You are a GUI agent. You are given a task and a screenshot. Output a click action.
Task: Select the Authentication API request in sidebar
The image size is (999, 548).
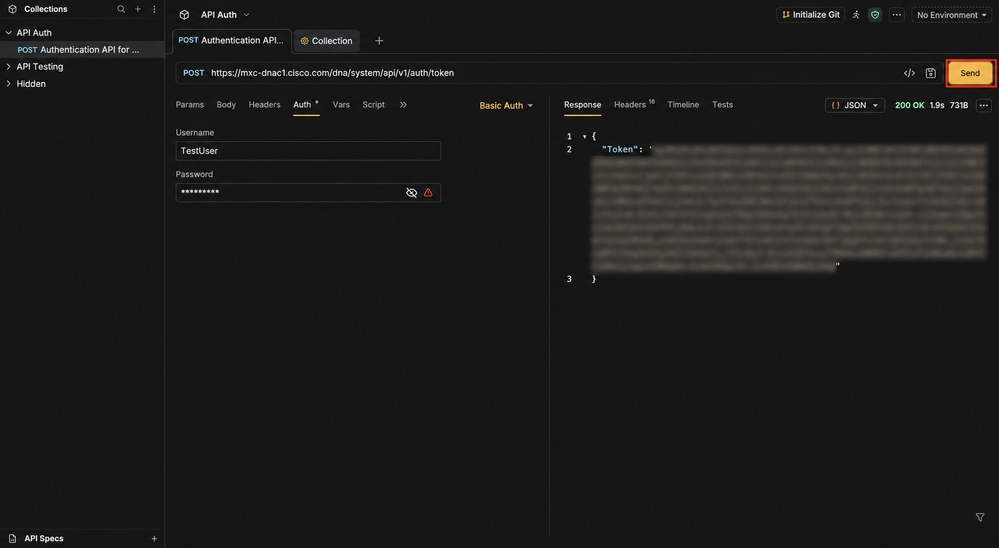pos(82,50)
